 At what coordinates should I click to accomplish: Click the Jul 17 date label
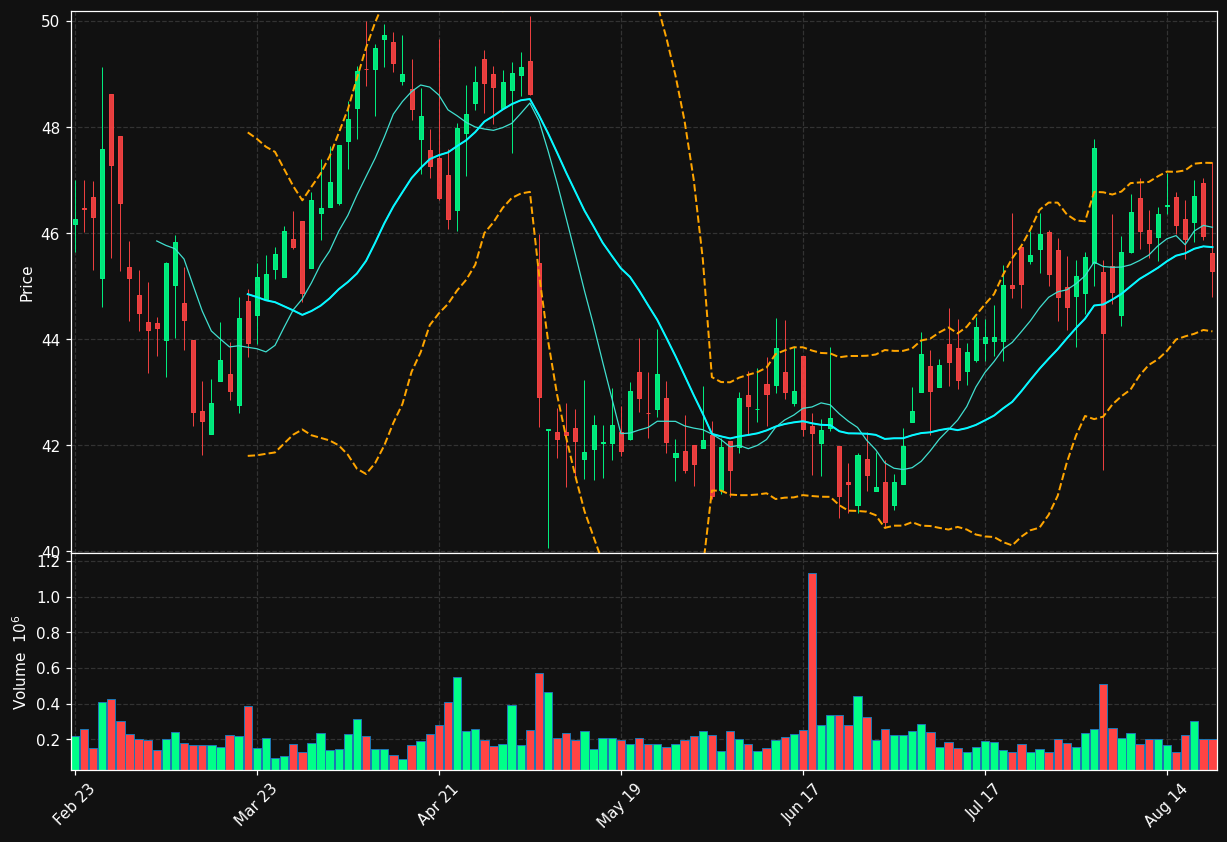(984, 805)
